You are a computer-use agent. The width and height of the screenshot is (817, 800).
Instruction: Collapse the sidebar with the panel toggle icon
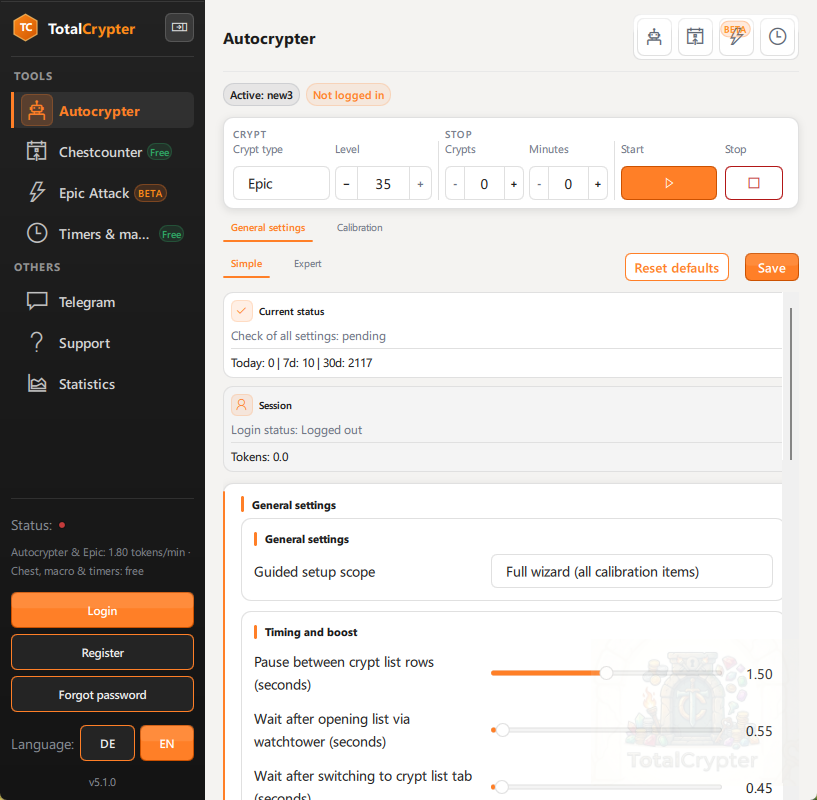click(x=179, y=28)
